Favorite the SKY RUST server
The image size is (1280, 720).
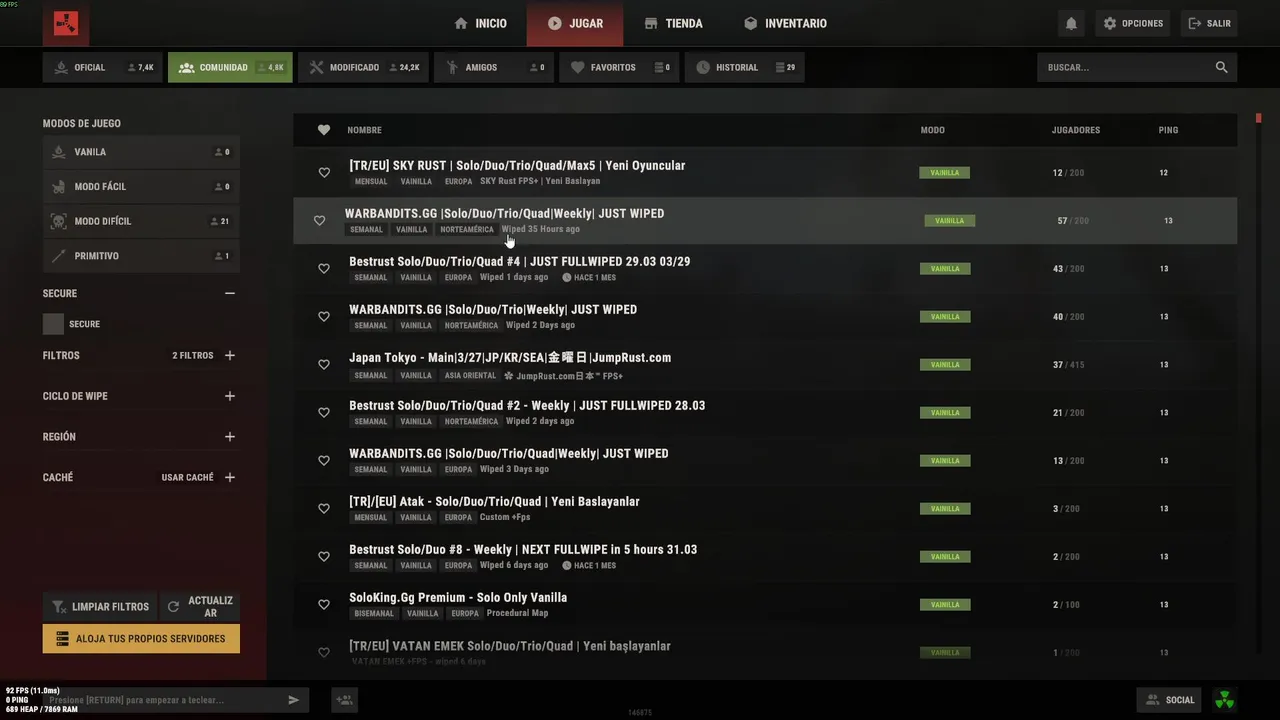tap(324, 172)
